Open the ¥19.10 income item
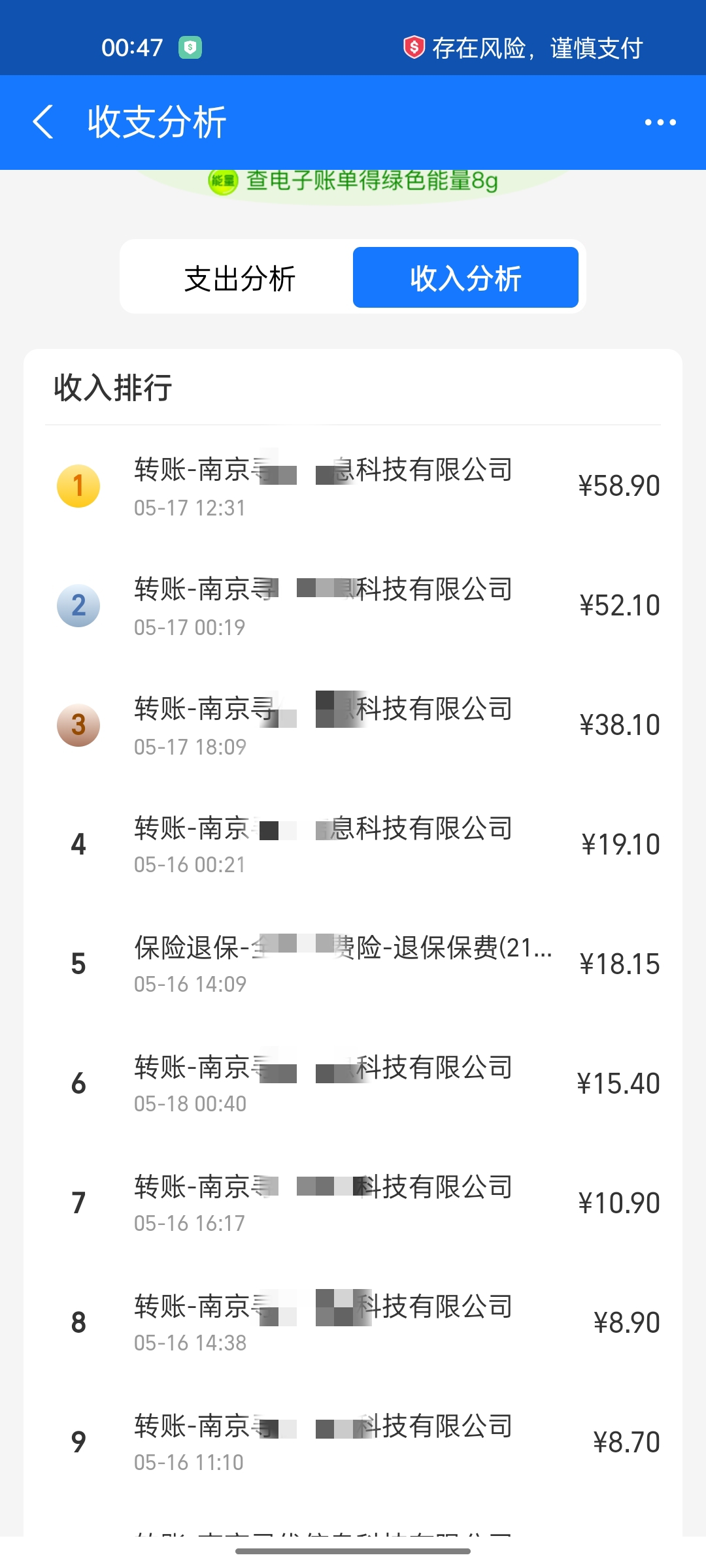This screenshot has width=706, height=1568. 353,845
